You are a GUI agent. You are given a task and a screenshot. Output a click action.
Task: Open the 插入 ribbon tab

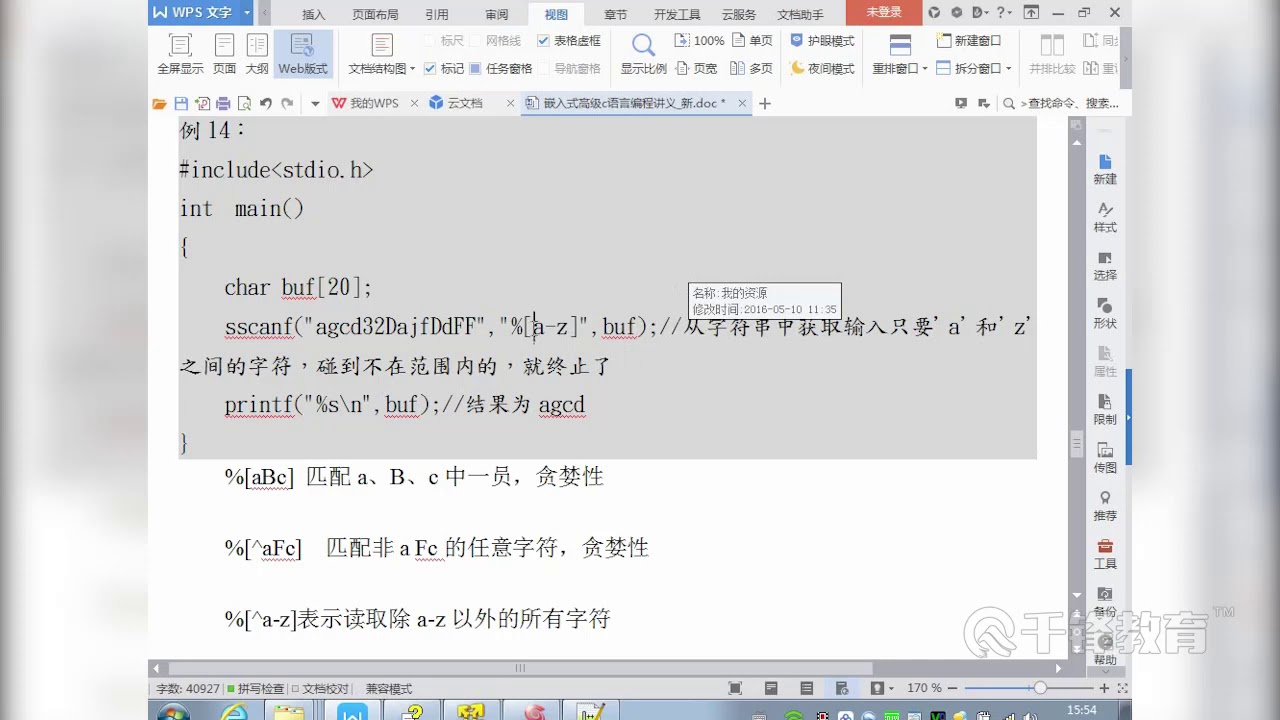point(314,14)
